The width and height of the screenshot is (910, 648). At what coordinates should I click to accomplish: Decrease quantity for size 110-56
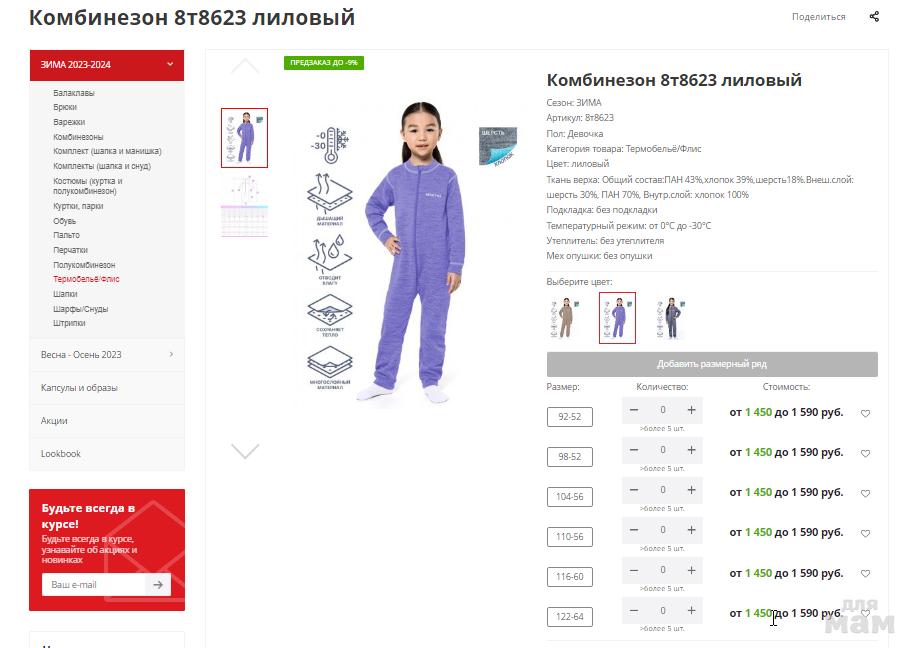634,530
